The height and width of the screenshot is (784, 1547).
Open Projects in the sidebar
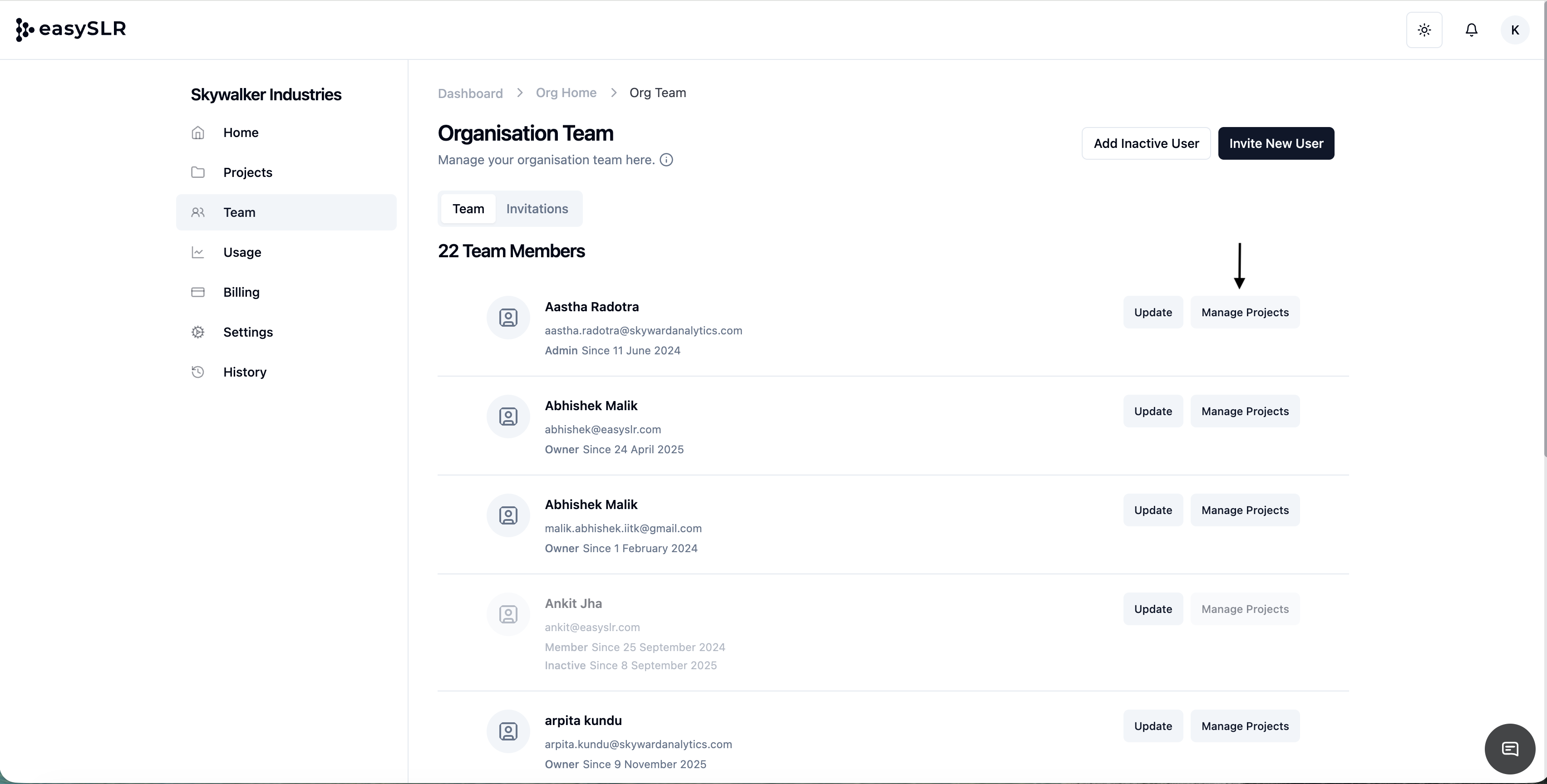coord(247,172)
